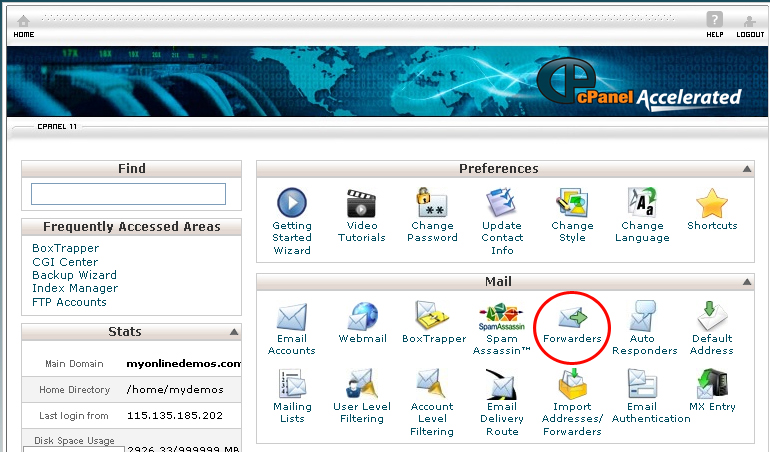This screenshot has width=770, height=452.
Task: Open the Change Style icon
Action: pos(572,202)
